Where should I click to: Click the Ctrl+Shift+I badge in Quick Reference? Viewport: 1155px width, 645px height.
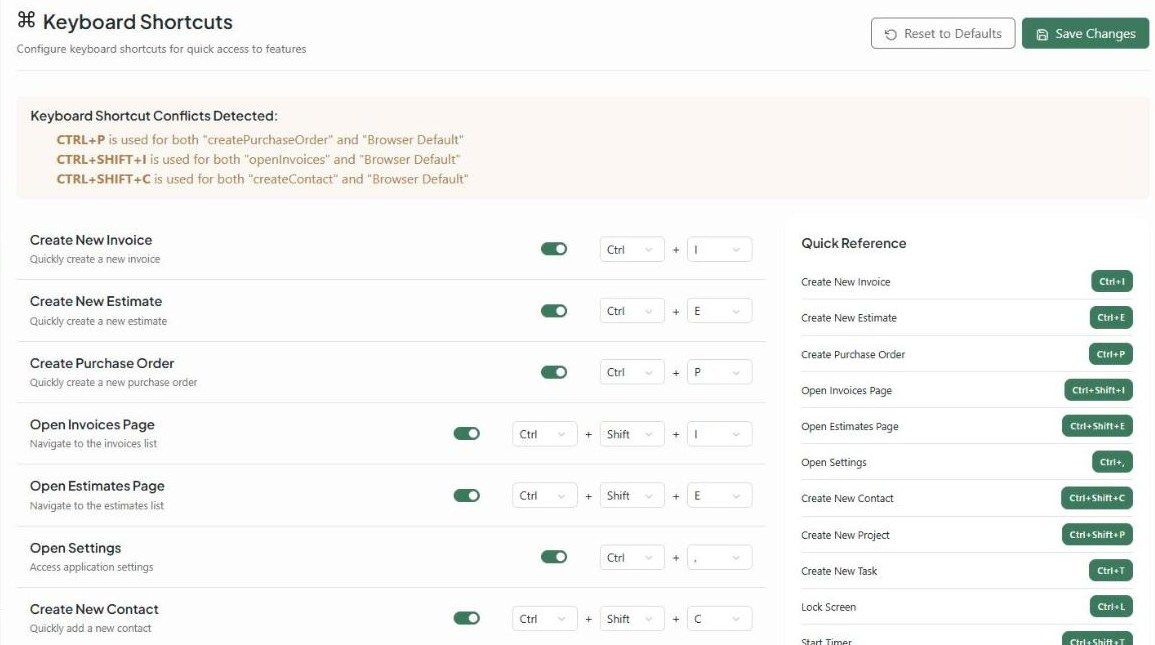click(1098, 390)
